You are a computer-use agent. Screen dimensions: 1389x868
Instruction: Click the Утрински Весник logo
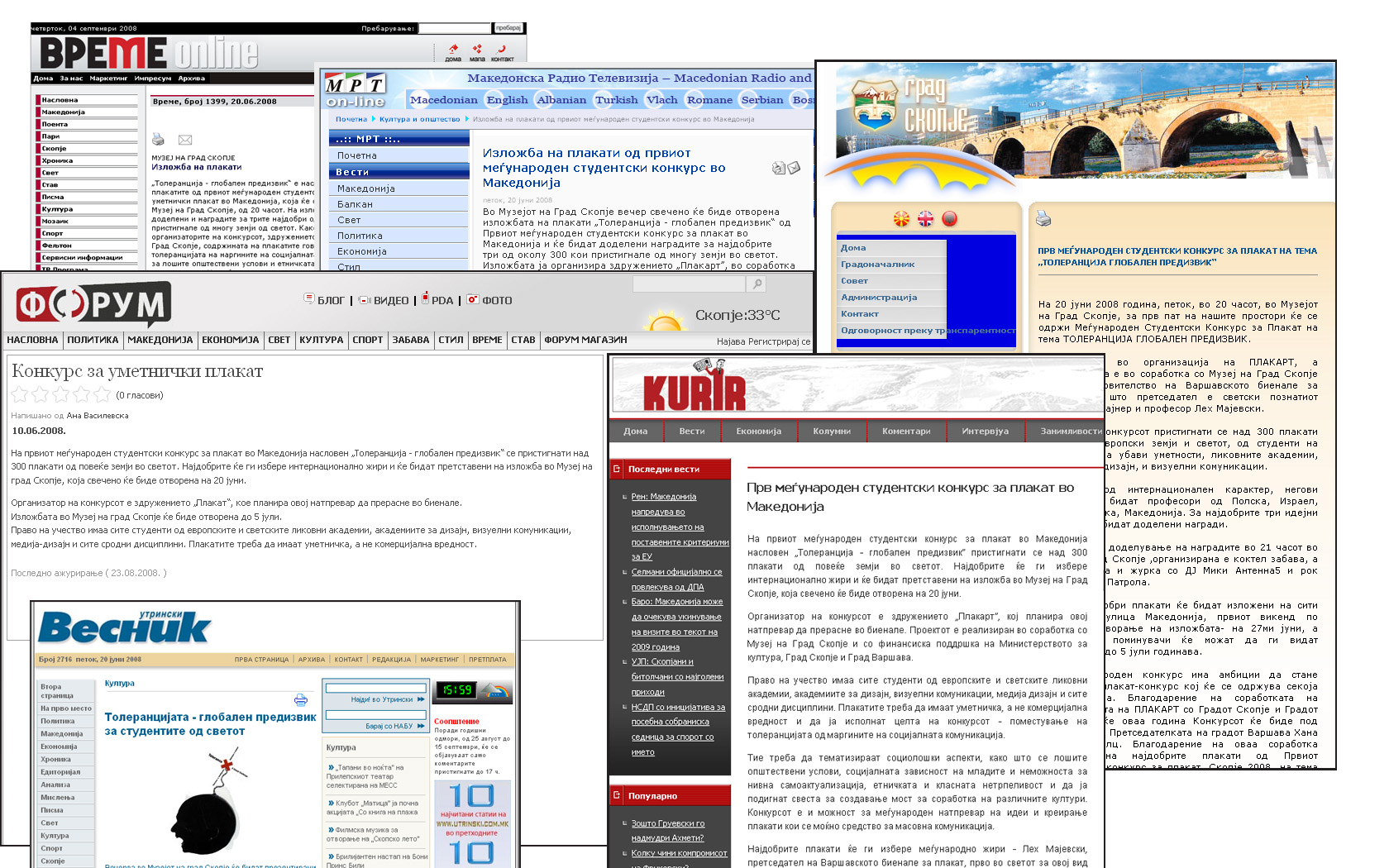124,628
